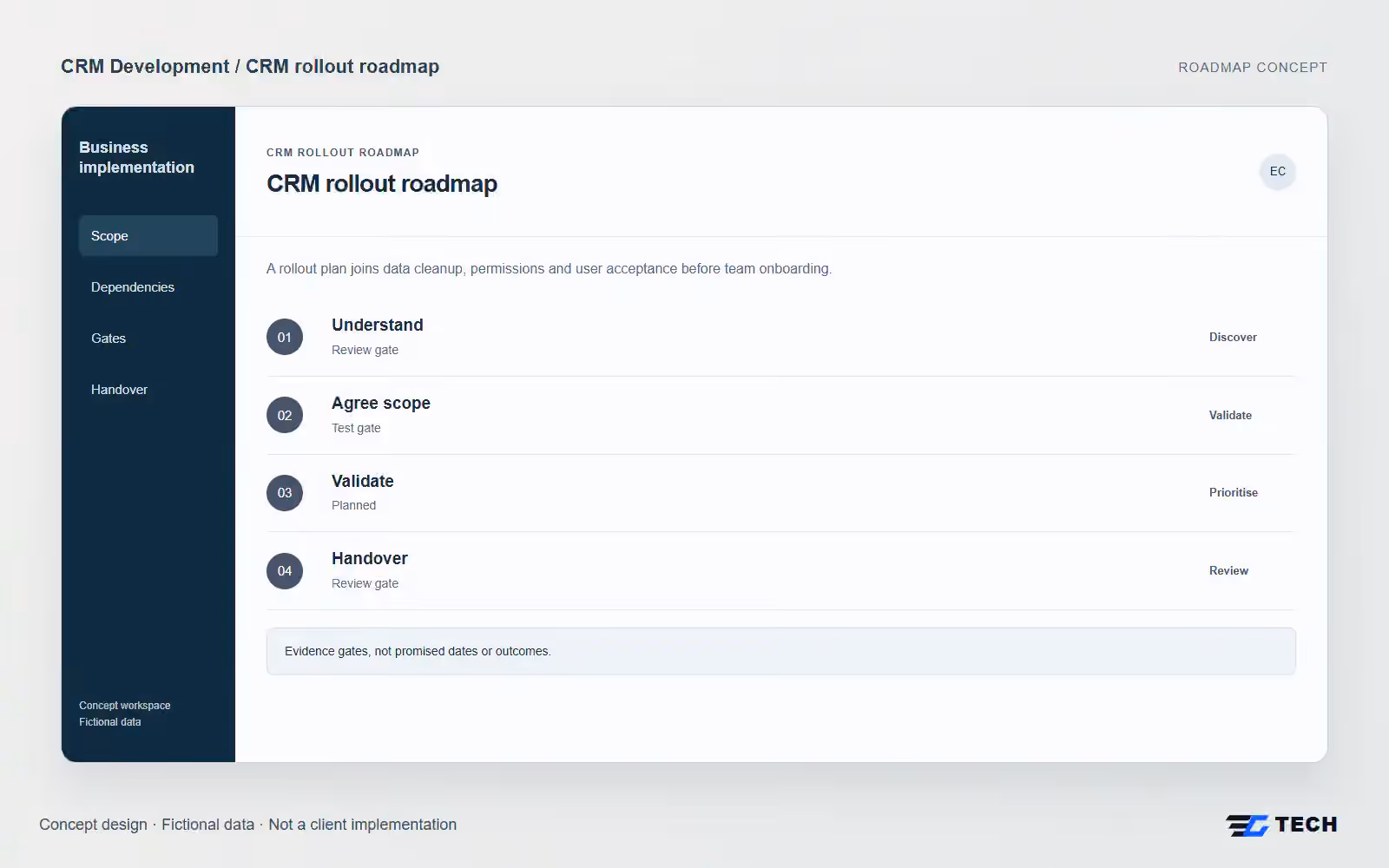The height and width of the screenshot is (868, 1389).
Task: Select the Handover step title
Action: coord(370,558)
